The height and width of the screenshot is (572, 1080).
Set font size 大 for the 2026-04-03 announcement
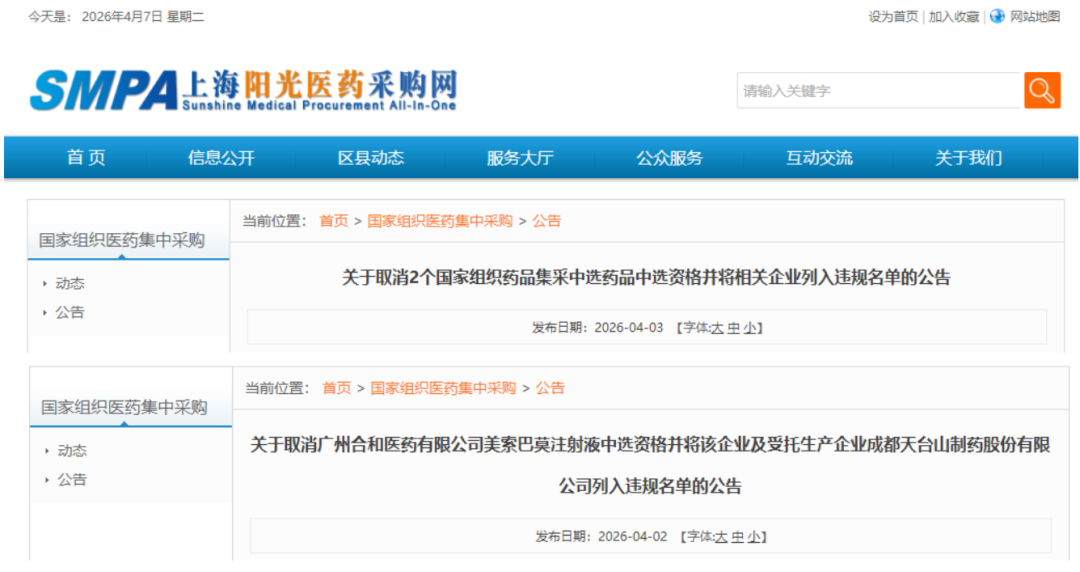tap(716, 328)
